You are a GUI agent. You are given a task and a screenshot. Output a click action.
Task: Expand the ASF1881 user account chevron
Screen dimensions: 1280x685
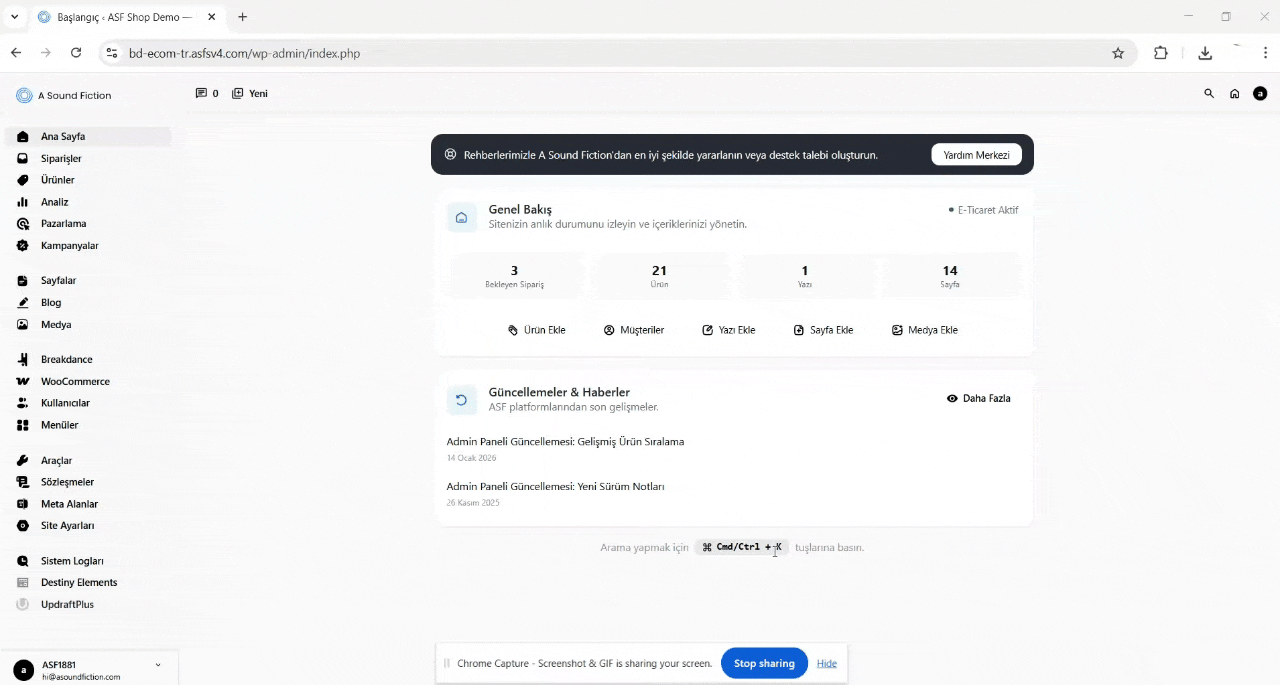(x=158, y=665)
